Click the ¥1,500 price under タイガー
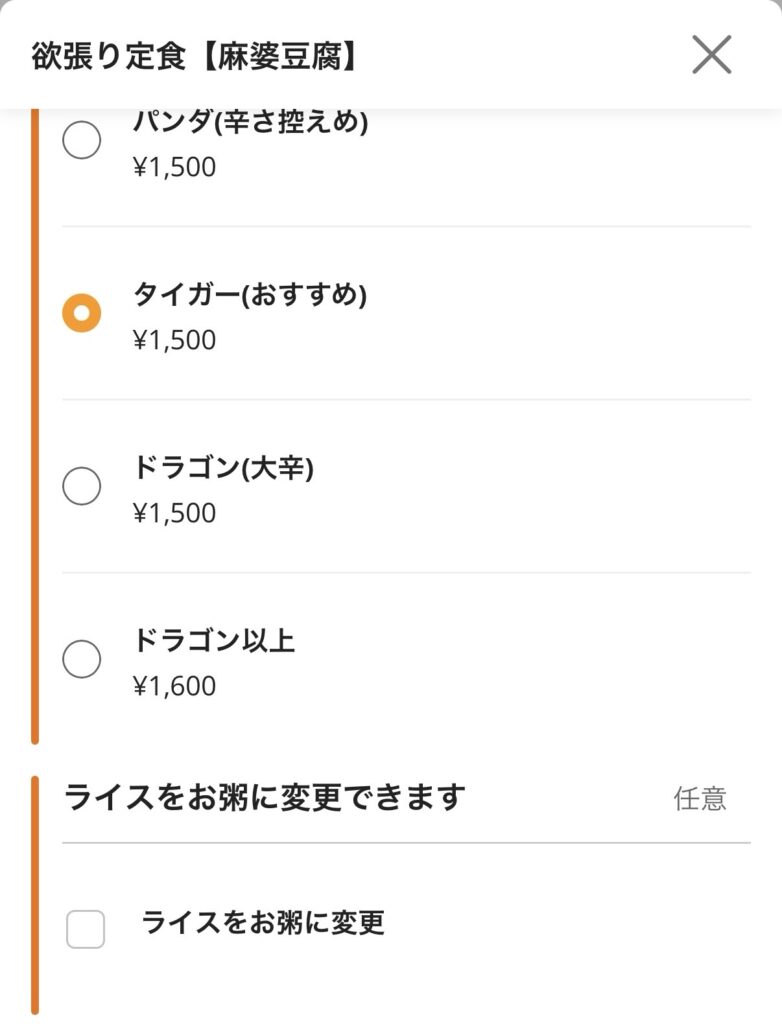The height and width of the screenshot is (1024, 782). pos(174,340)
